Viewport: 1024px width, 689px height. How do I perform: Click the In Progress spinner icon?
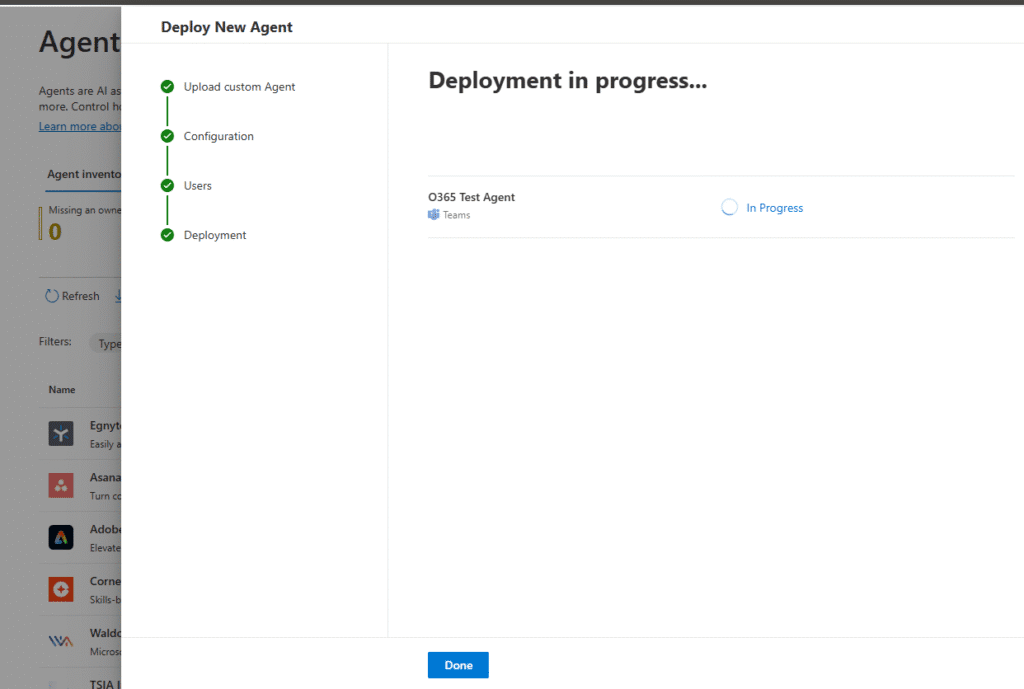coord(729,208)
